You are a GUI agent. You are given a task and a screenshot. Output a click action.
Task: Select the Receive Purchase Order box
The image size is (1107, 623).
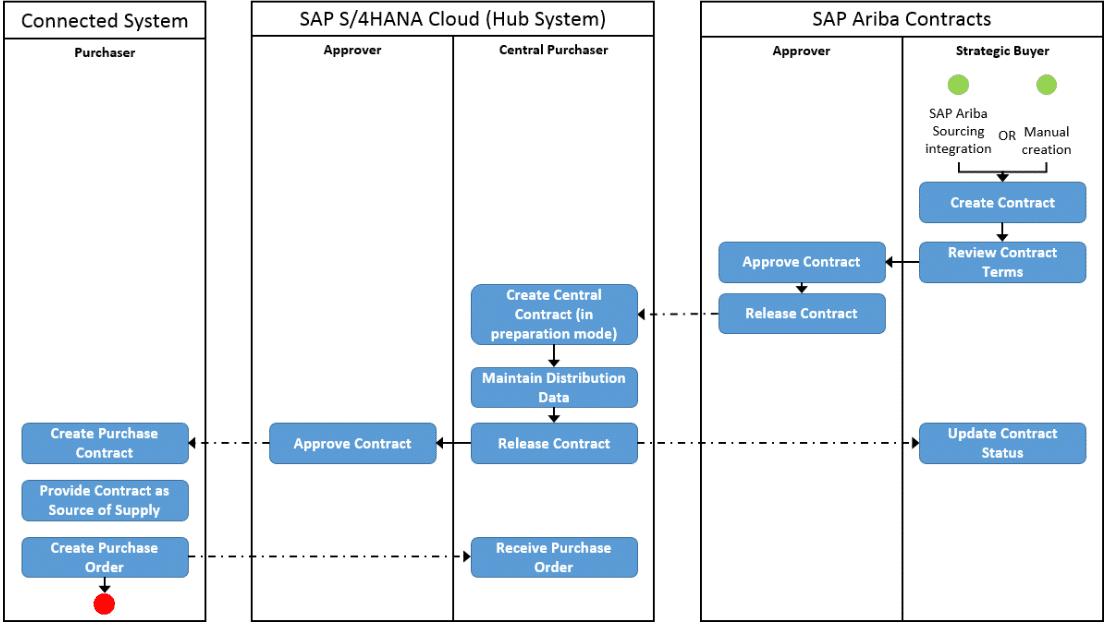pos(554,557)
